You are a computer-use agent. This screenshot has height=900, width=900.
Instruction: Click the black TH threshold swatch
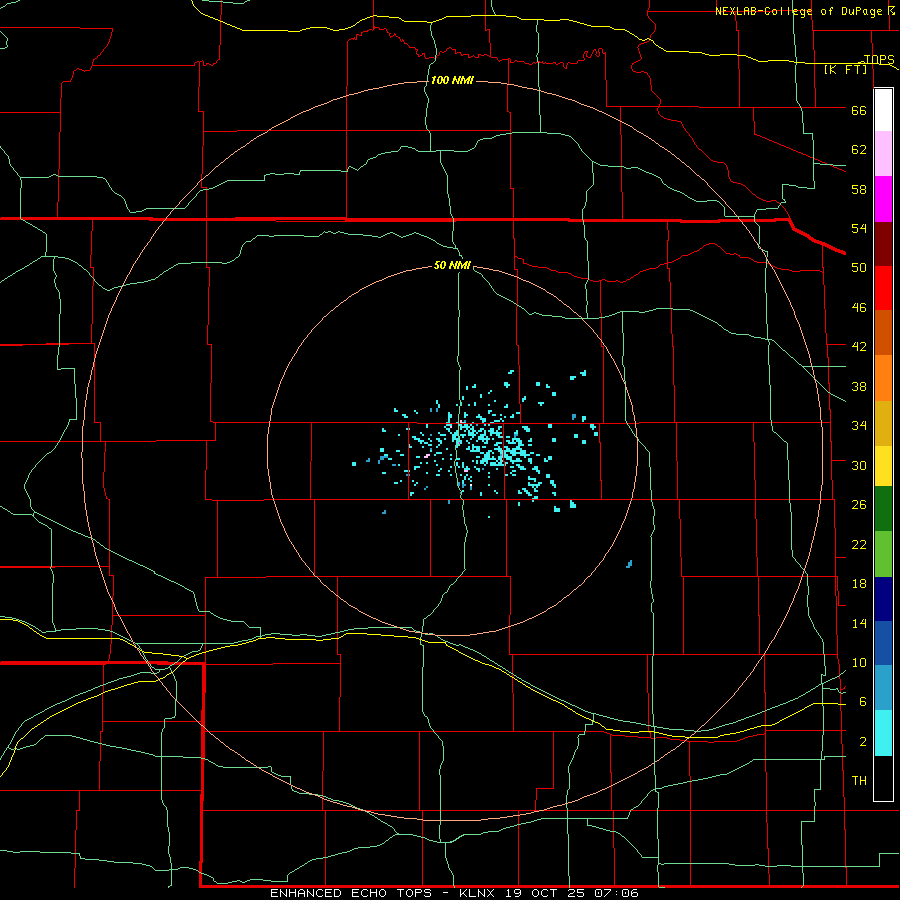pos(883,778)
